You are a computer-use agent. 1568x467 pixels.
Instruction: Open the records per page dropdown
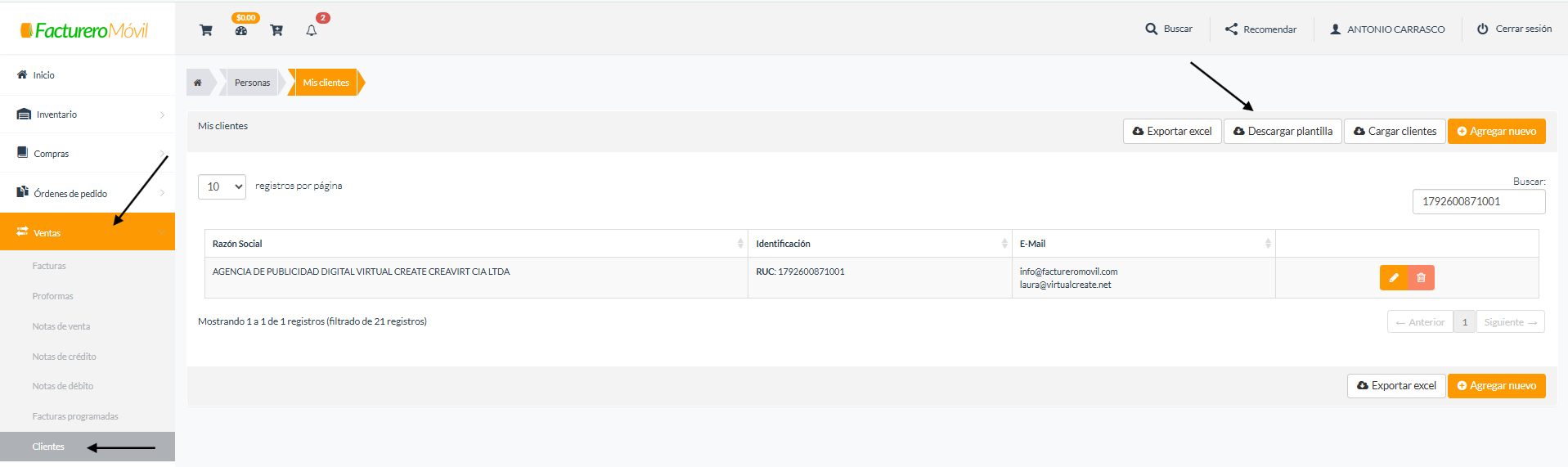click(222, 186)
